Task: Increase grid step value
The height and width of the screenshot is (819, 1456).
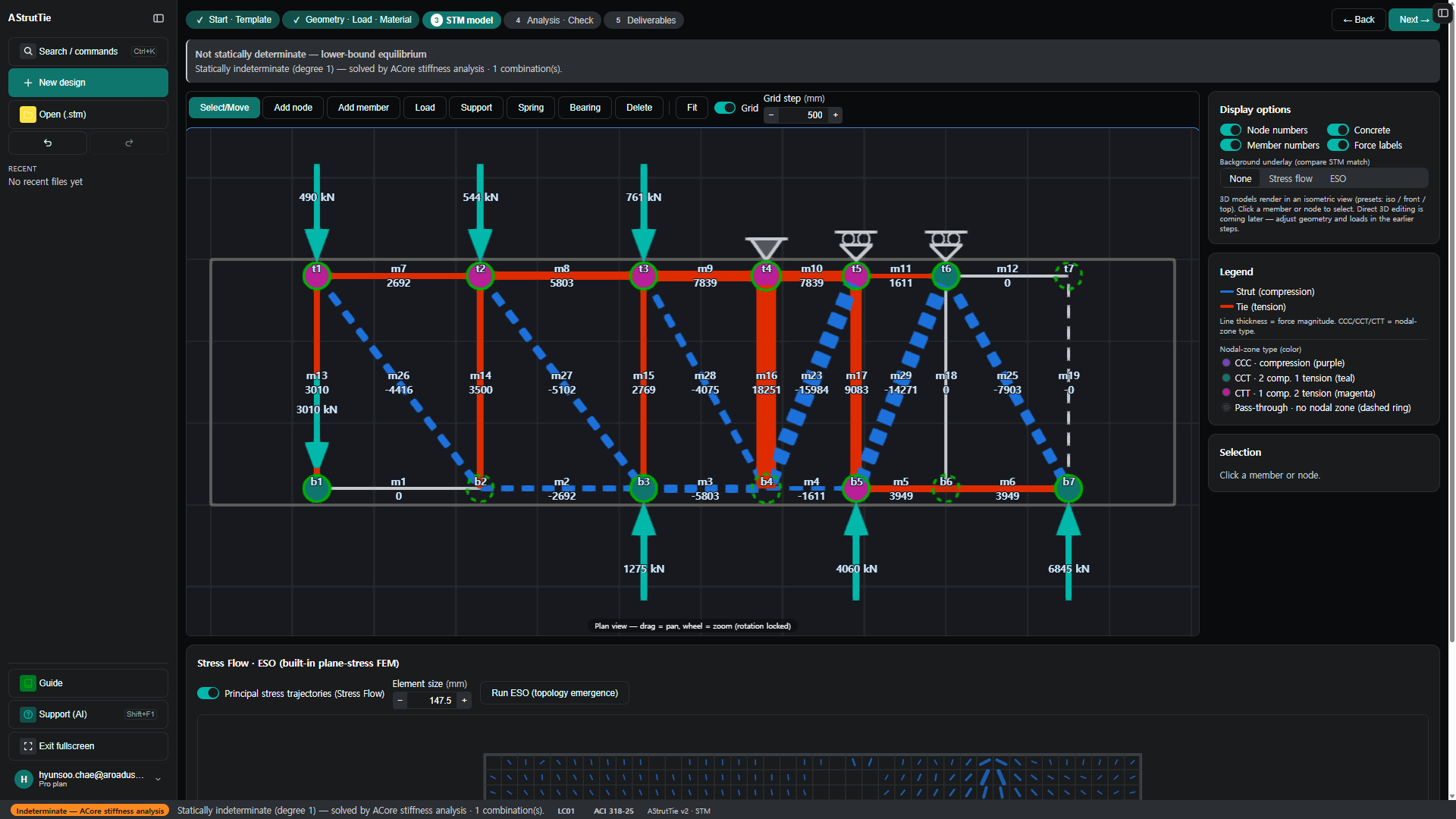Action: (835, 115)
